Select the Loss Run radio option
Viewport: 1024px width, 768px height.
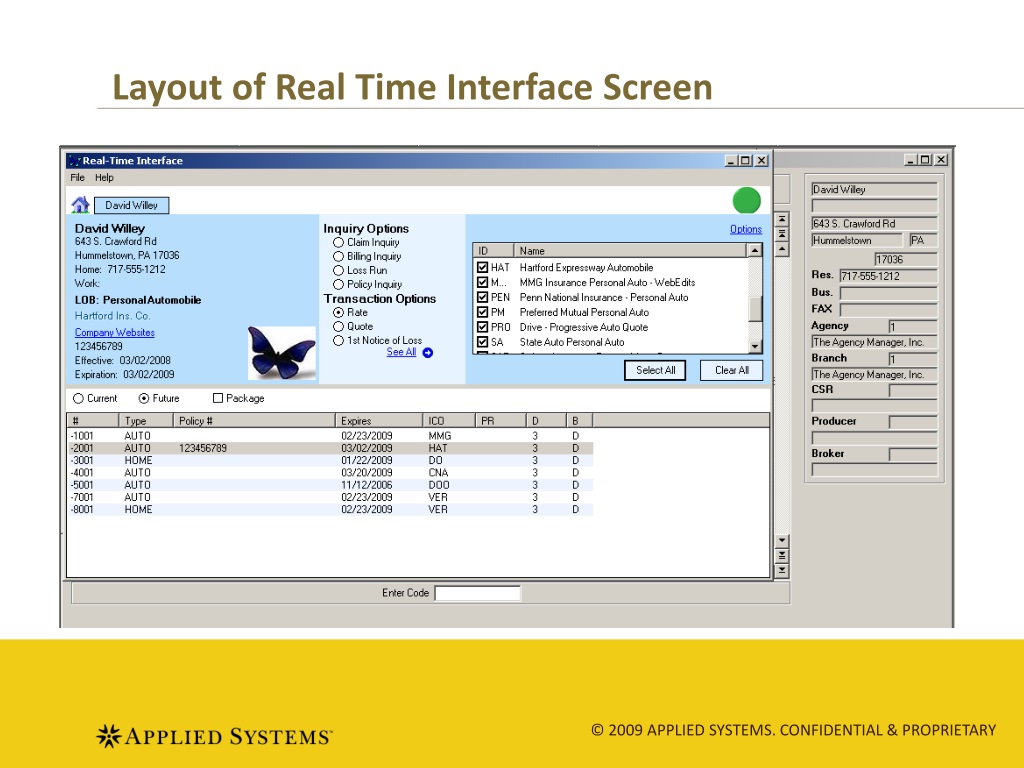click(x=338, y=270)
